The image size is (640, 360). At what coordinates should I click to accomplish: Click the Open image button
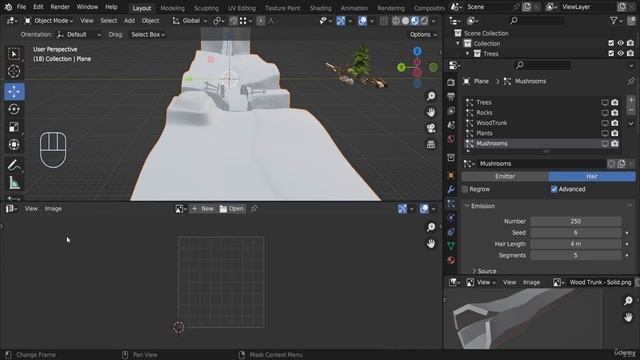231,209
